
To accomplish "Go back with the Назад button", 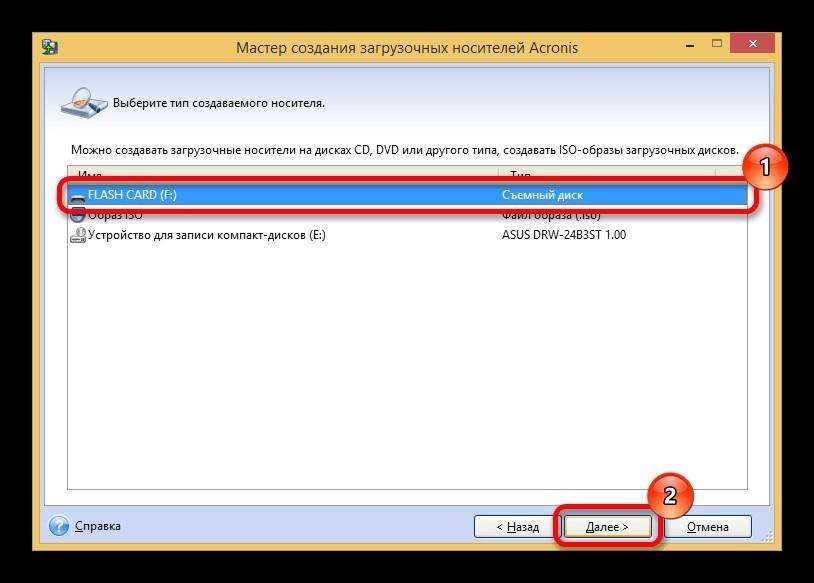I will click(517, 527).
